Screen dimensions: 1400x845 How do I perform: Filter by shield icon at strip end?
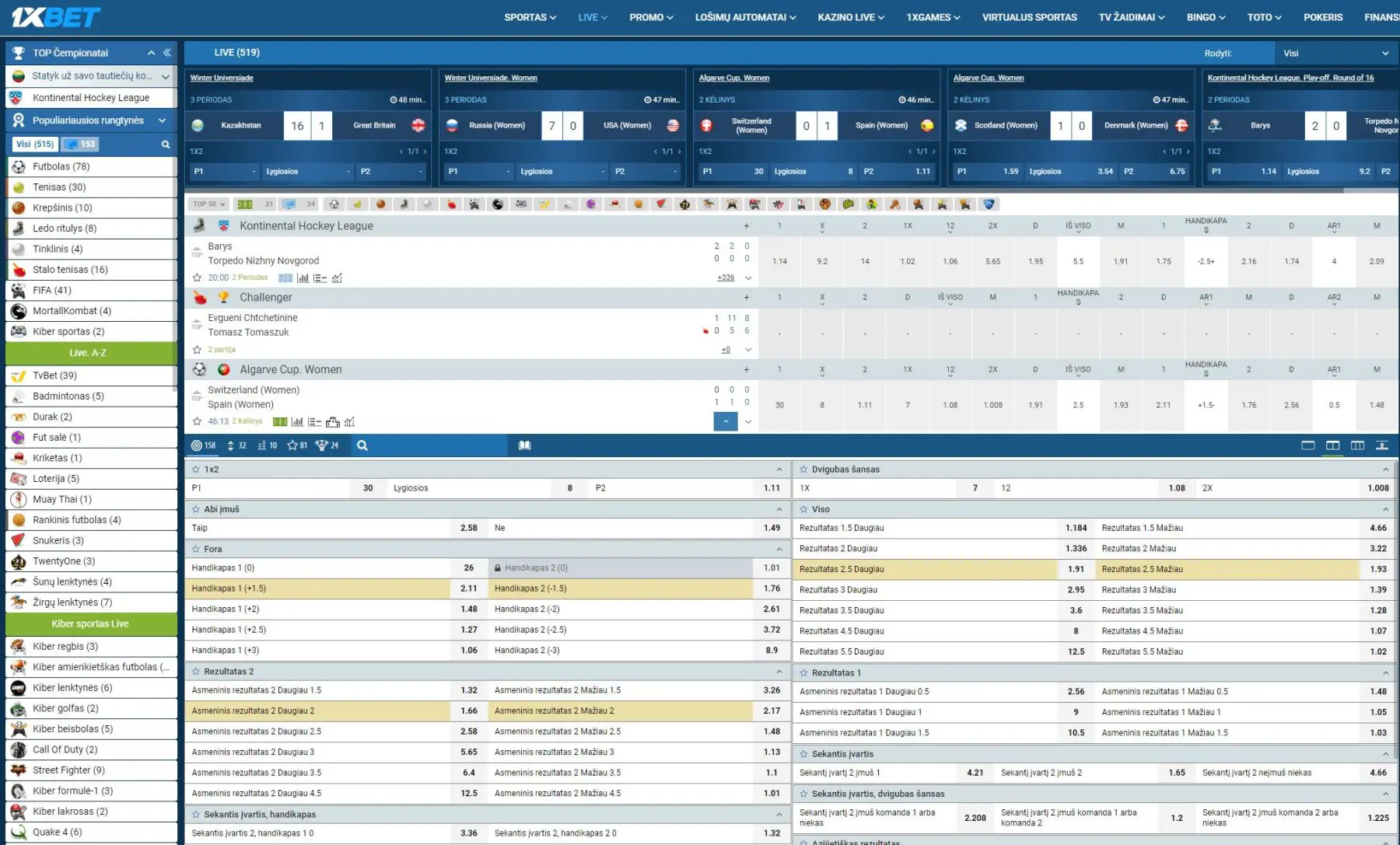point(989,204)
